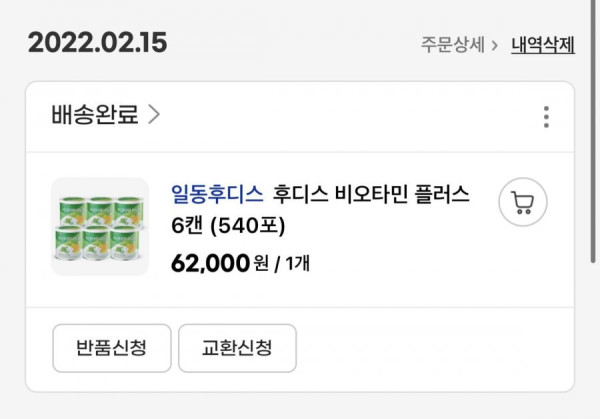Click the page scrollbar on the right edge
Viewport: 600px width, 419px height.
click(x=593, y=130)
